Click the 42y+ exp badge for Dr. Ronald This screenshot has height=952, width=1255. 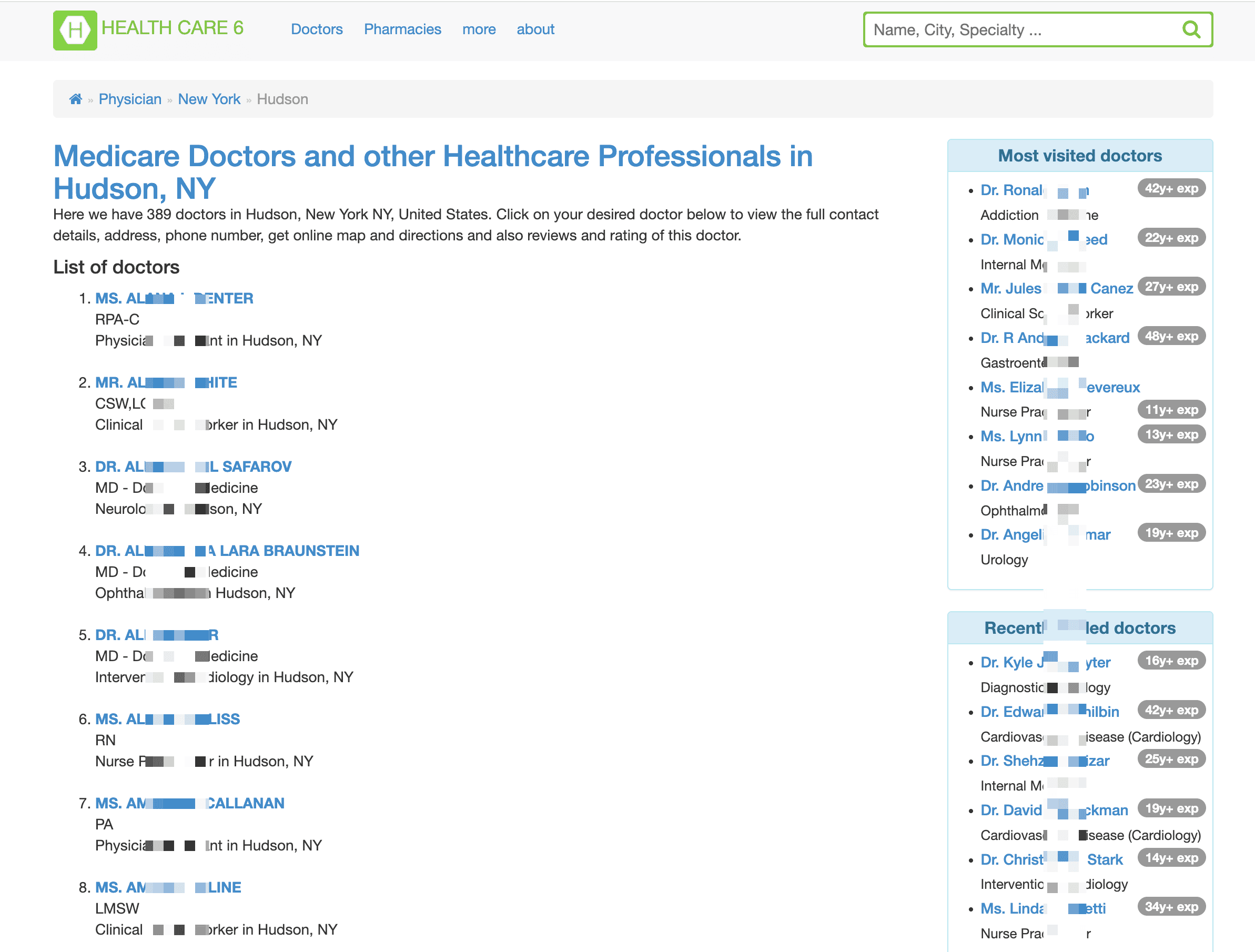[x=1171, y=189]
